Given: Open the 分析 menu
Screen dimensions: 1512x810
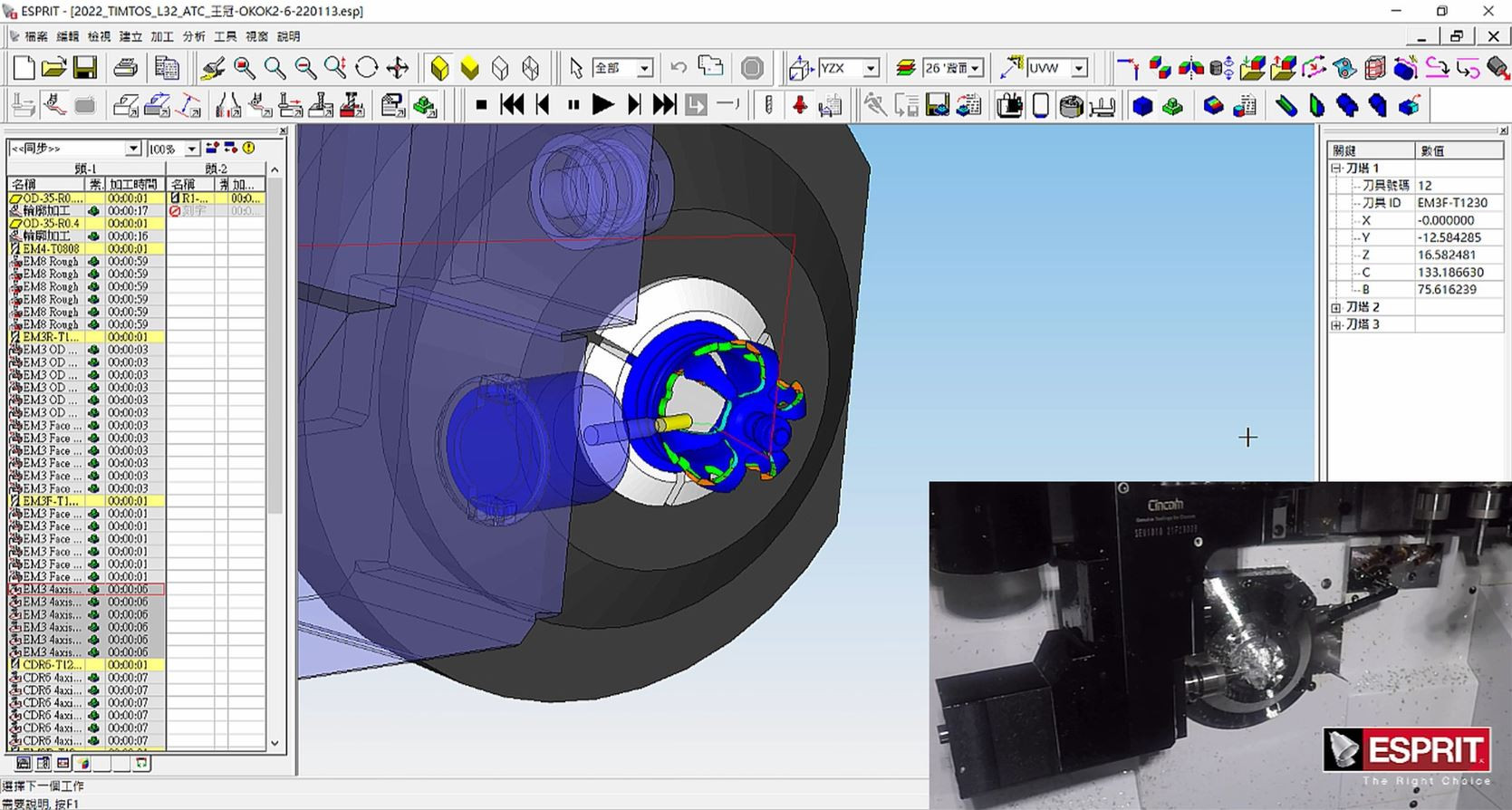Looking at the screenshot, I should tap(193, 36).
